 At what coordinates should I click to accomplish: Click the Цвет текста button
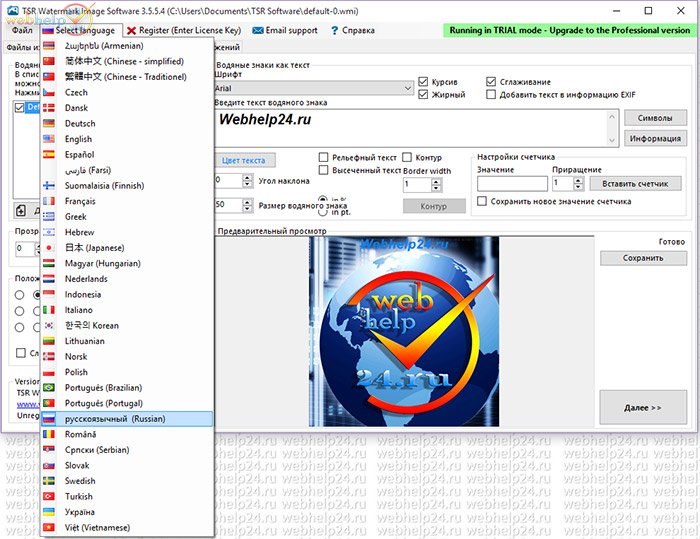(244, 160)
